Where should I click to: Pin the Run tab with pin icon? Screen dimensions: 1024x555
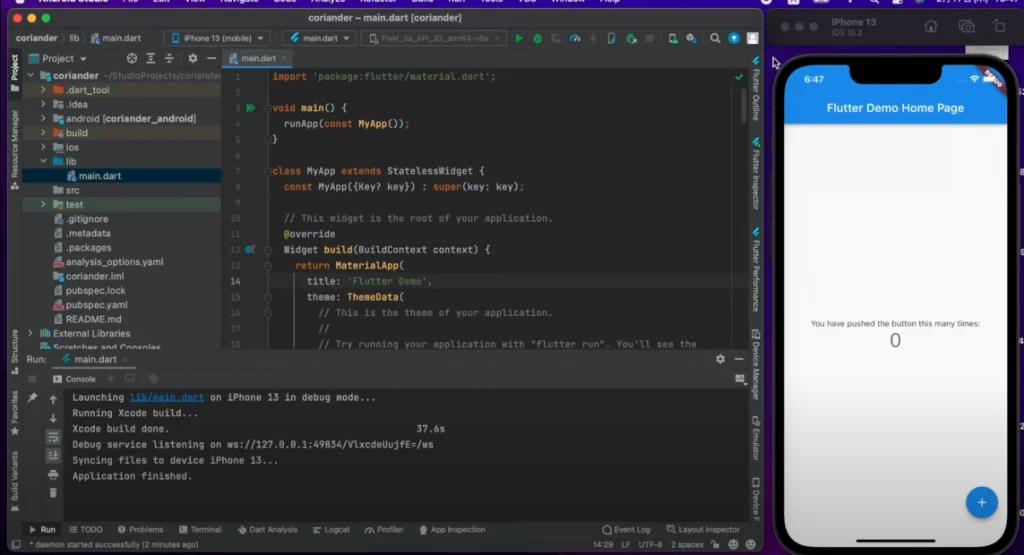point(32,398)
